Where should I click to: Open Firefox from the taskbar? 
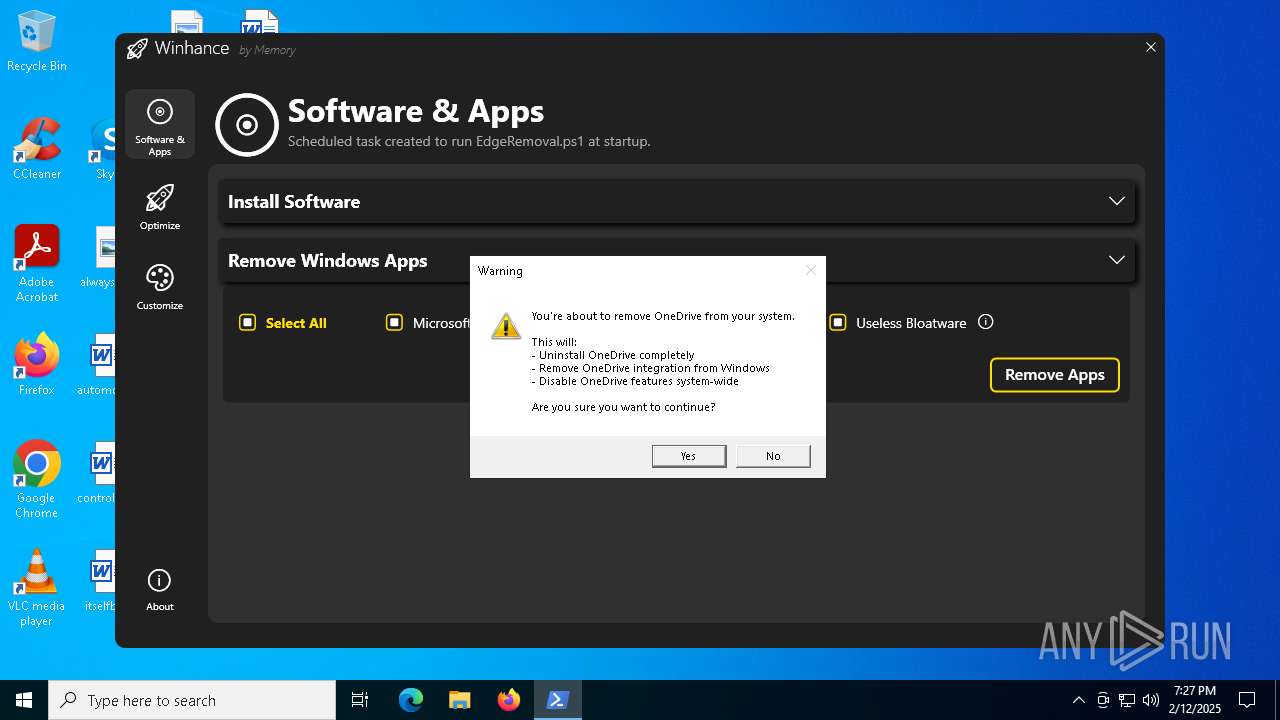509,700
